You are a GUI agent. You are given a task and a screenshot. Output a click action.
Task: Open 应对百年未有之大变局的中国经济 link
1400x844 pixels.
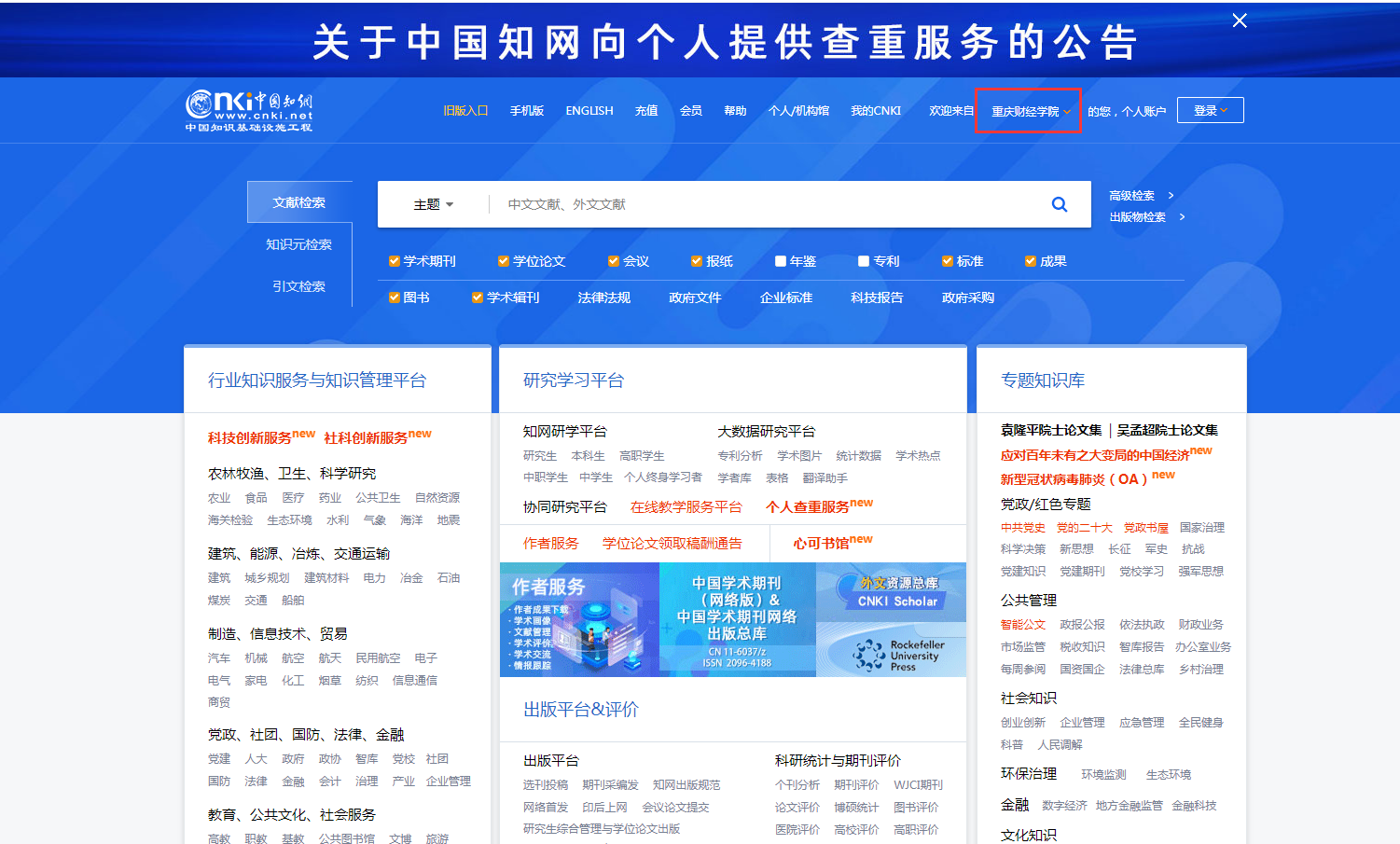pyautogui.click(x=1095, y=455)
